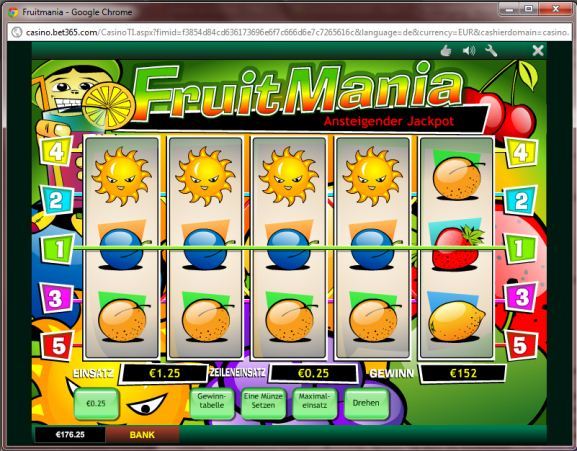This screenshot has height=451, width=577.
Task: Select payline 2 marker on left
Action: pyautogui.click(x=56, y=200)
